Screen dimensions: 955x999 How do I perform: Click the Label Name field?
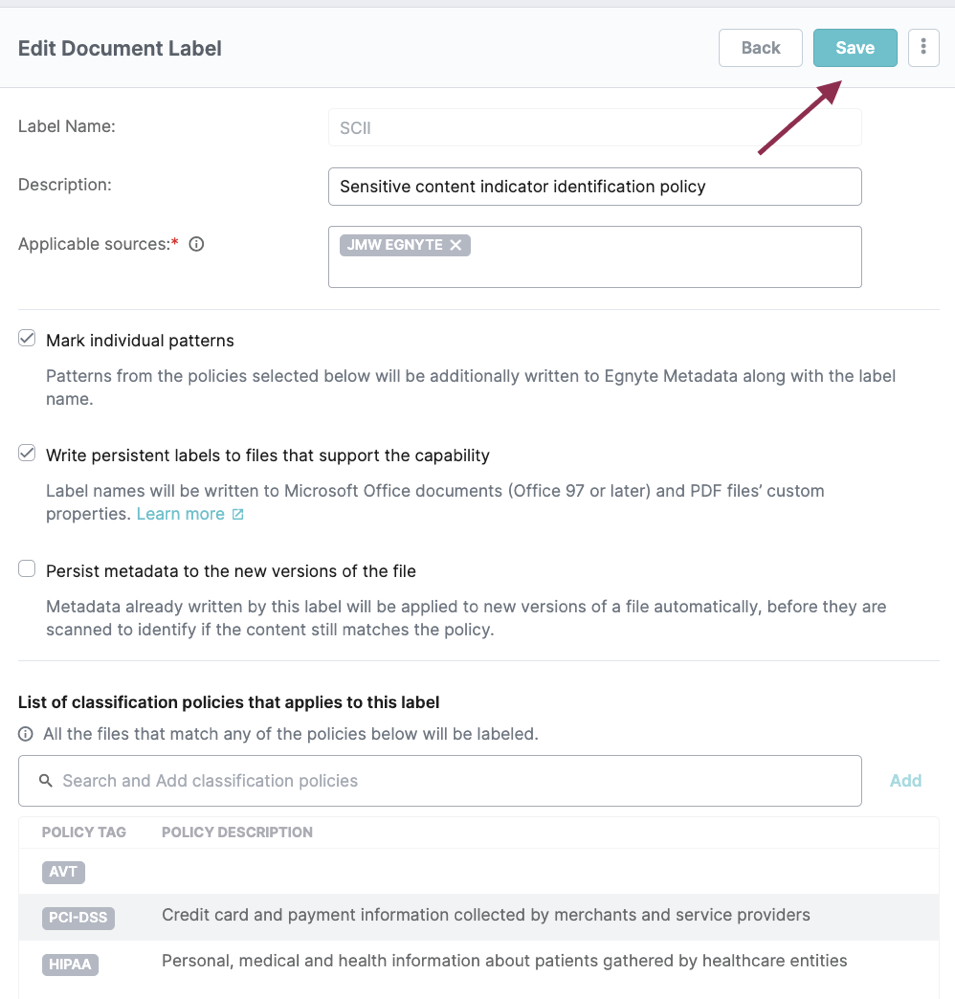(x=594, y=128)
